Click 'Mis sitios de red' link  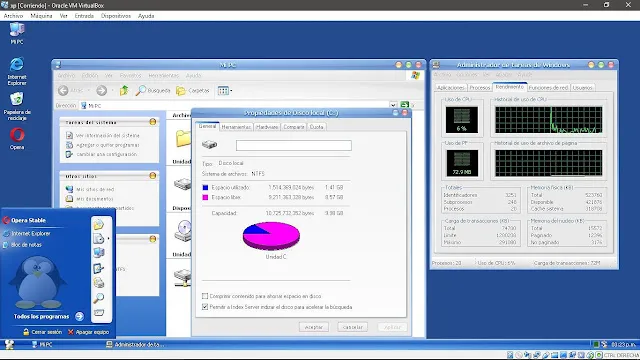pos(95,189)
